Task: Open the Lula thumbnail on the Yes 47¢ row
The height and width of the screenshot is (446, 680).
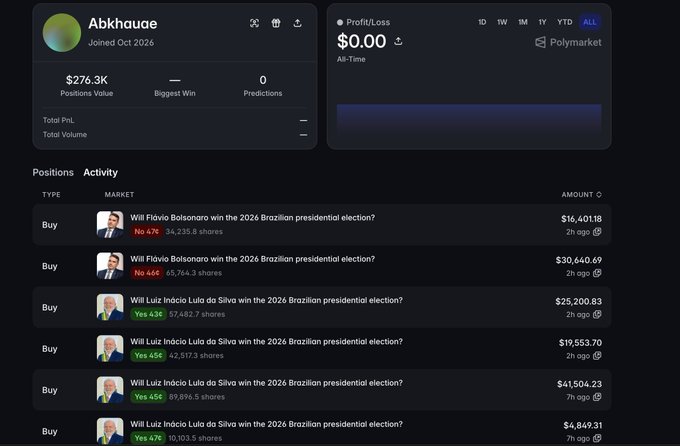Action: coord(110,431)
